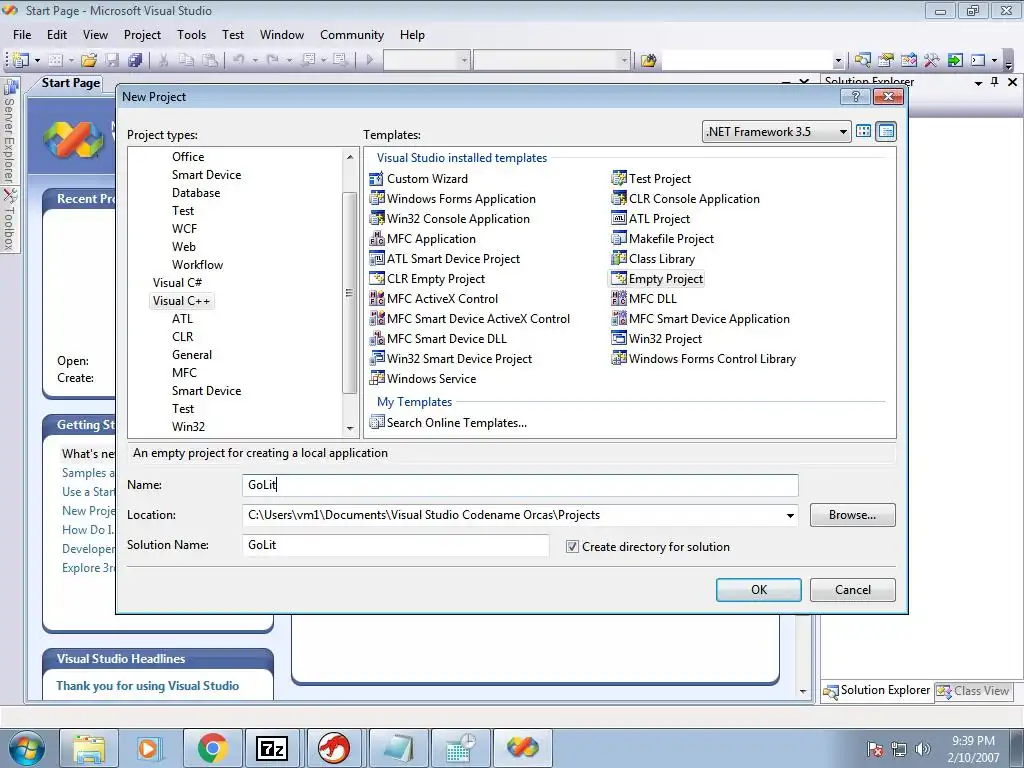Click the green arrow Start Page toolbar icon

pyautogui.click(x=955, y=60)
